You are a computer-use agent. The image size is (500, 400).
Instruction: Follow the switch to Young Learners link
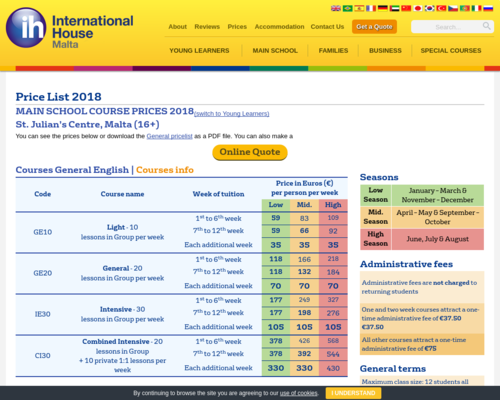(x=232, y=114)
